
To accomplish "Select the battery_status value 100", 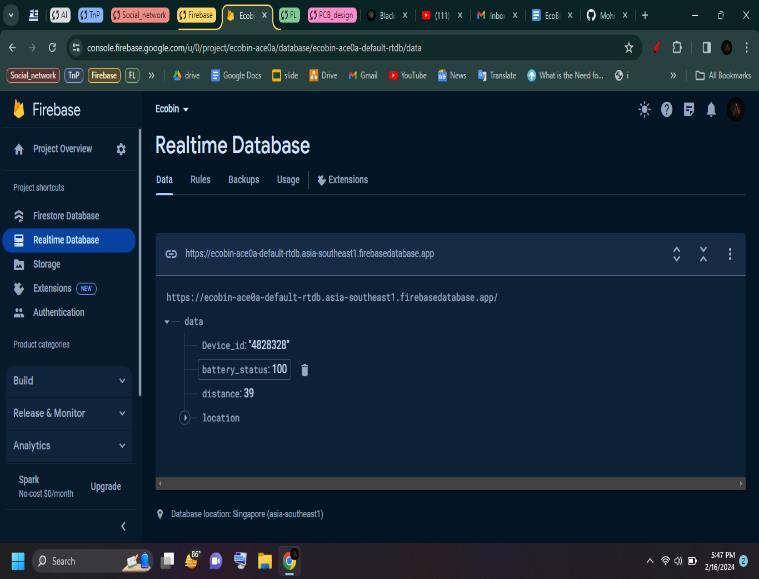I will (x=279, y=369).
